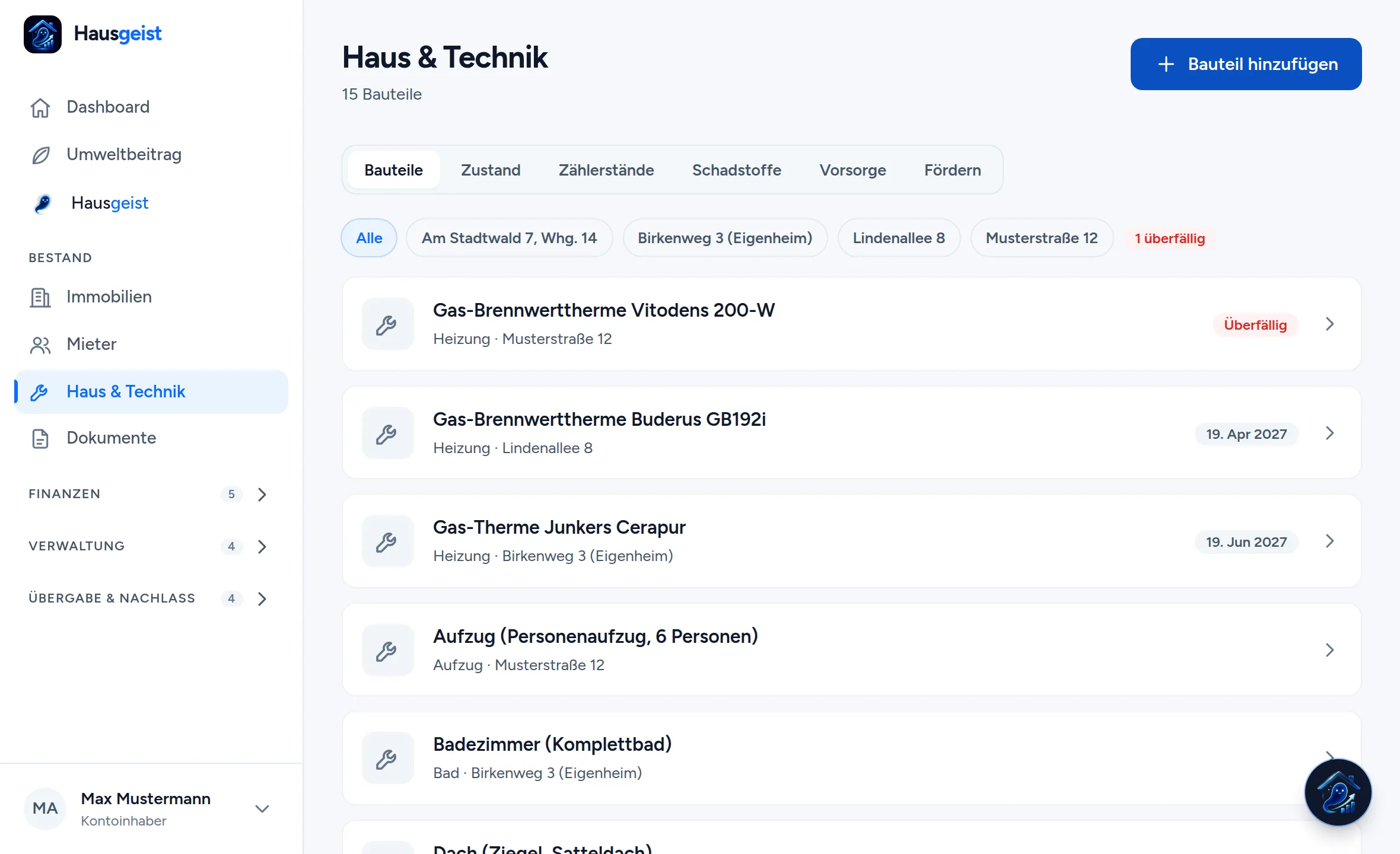Open the floating Hausgeist chat bubble

tap(1338, 792)
